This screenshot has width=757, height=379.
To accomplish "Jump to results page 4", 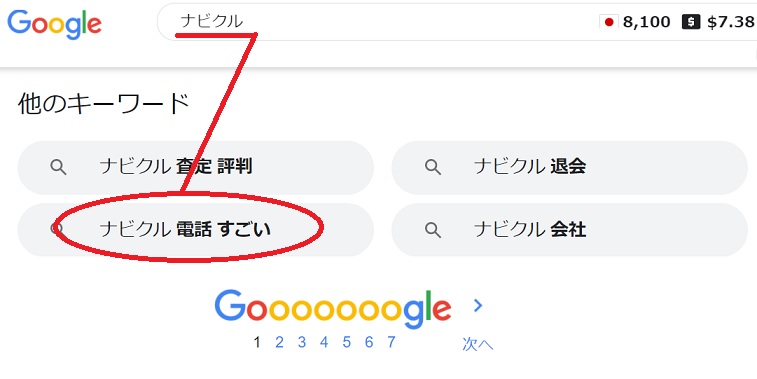I will [324, 342].
